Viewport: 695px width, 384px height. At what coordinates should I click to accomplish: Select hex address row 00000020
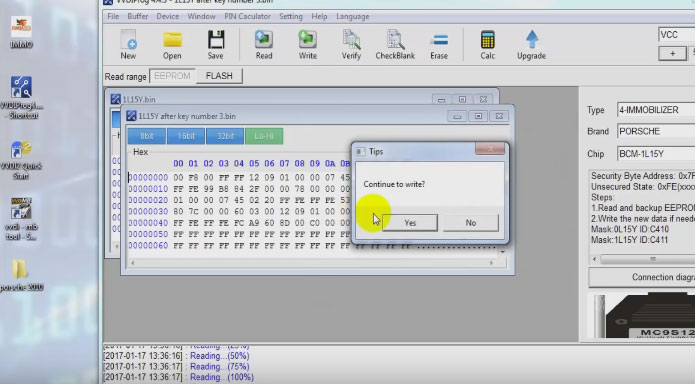[148, 200]
